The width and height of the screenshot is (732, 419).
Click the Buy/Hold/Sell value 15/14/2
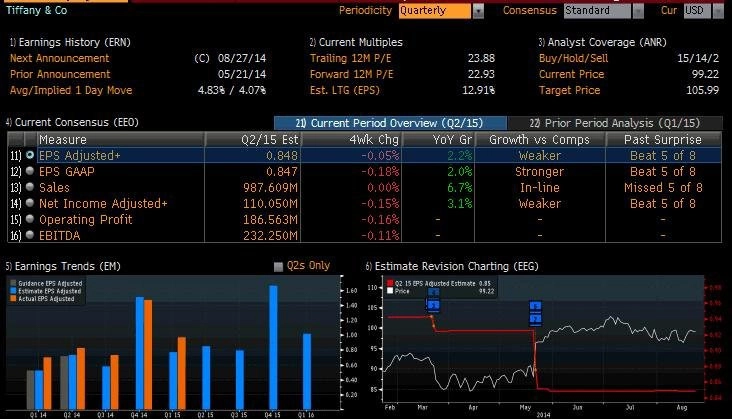(698, 58)
